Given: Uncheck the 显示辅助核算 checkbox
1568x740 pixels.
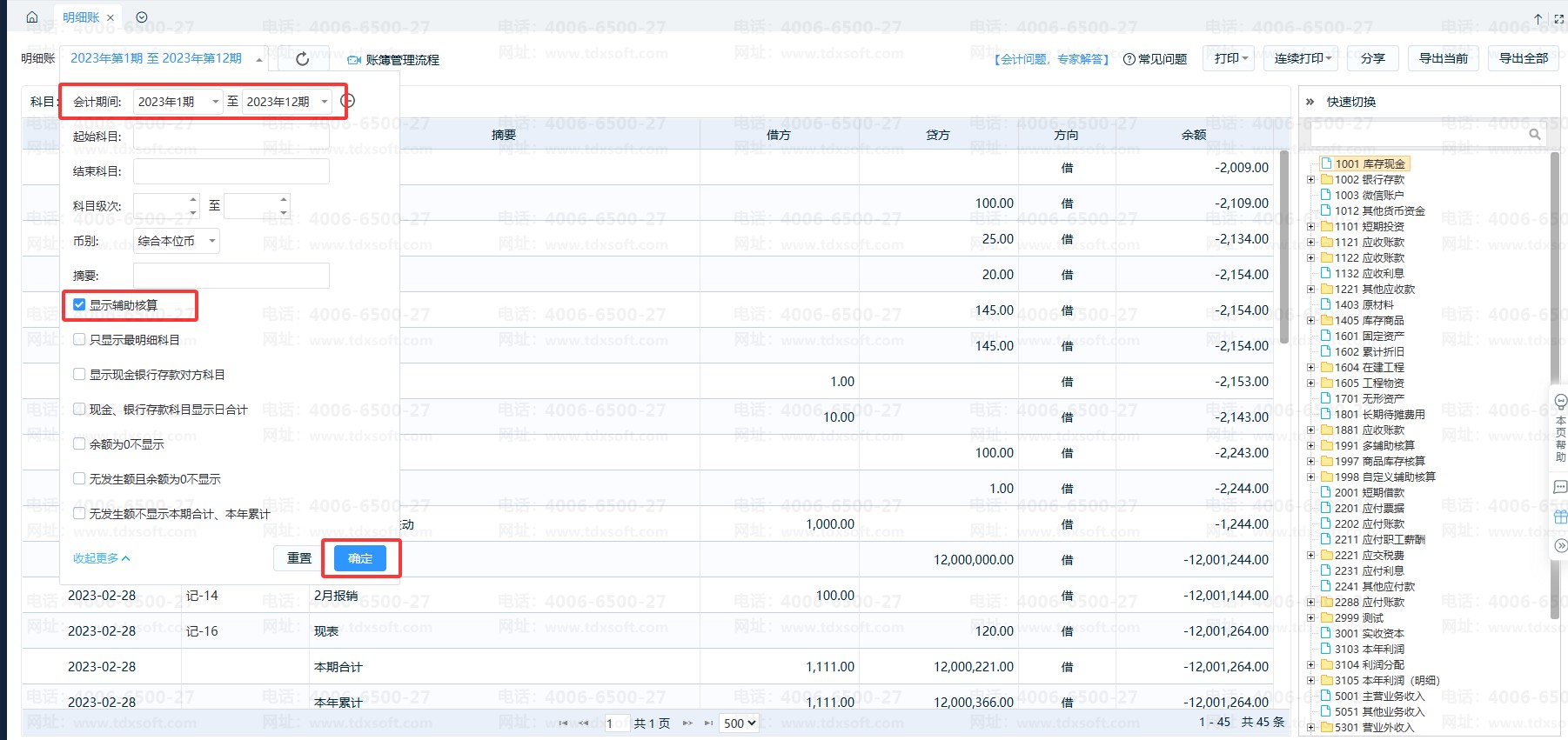Looking at the screenshot, I should click(80, 305).
